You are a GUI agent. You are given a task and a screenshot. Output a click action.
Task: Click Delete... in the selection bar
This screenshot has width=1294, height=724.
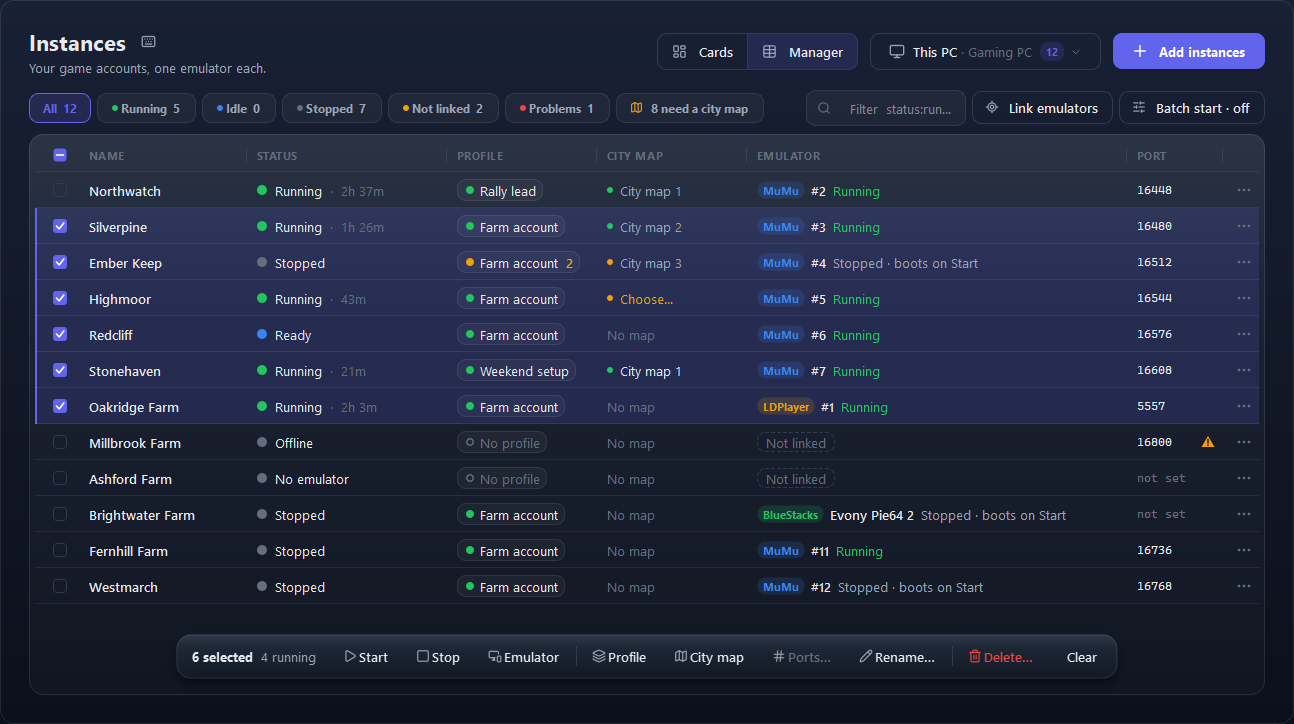click(x=1000, y=657)
